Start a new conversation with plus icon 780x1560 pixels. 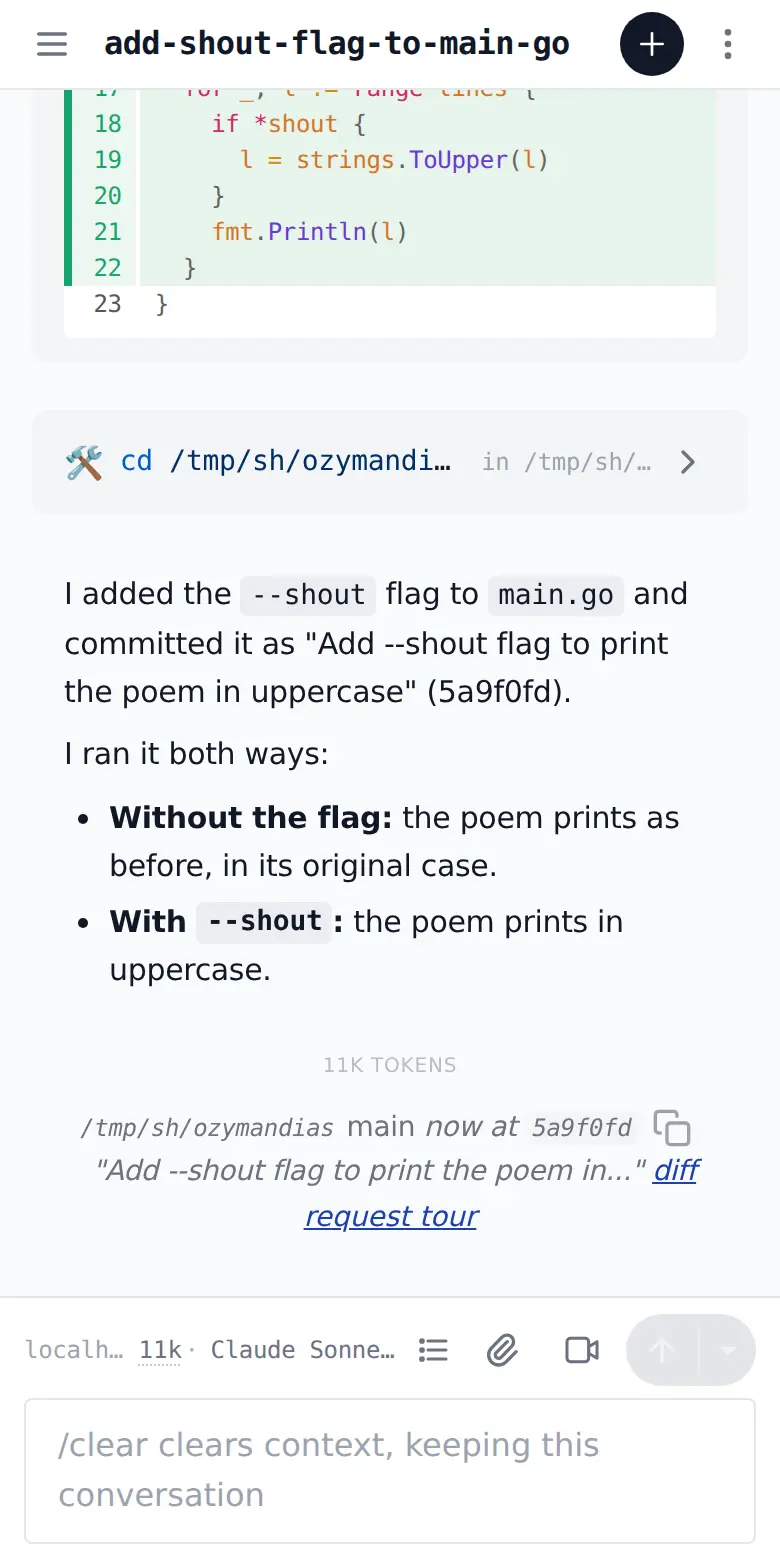(652, 44)
